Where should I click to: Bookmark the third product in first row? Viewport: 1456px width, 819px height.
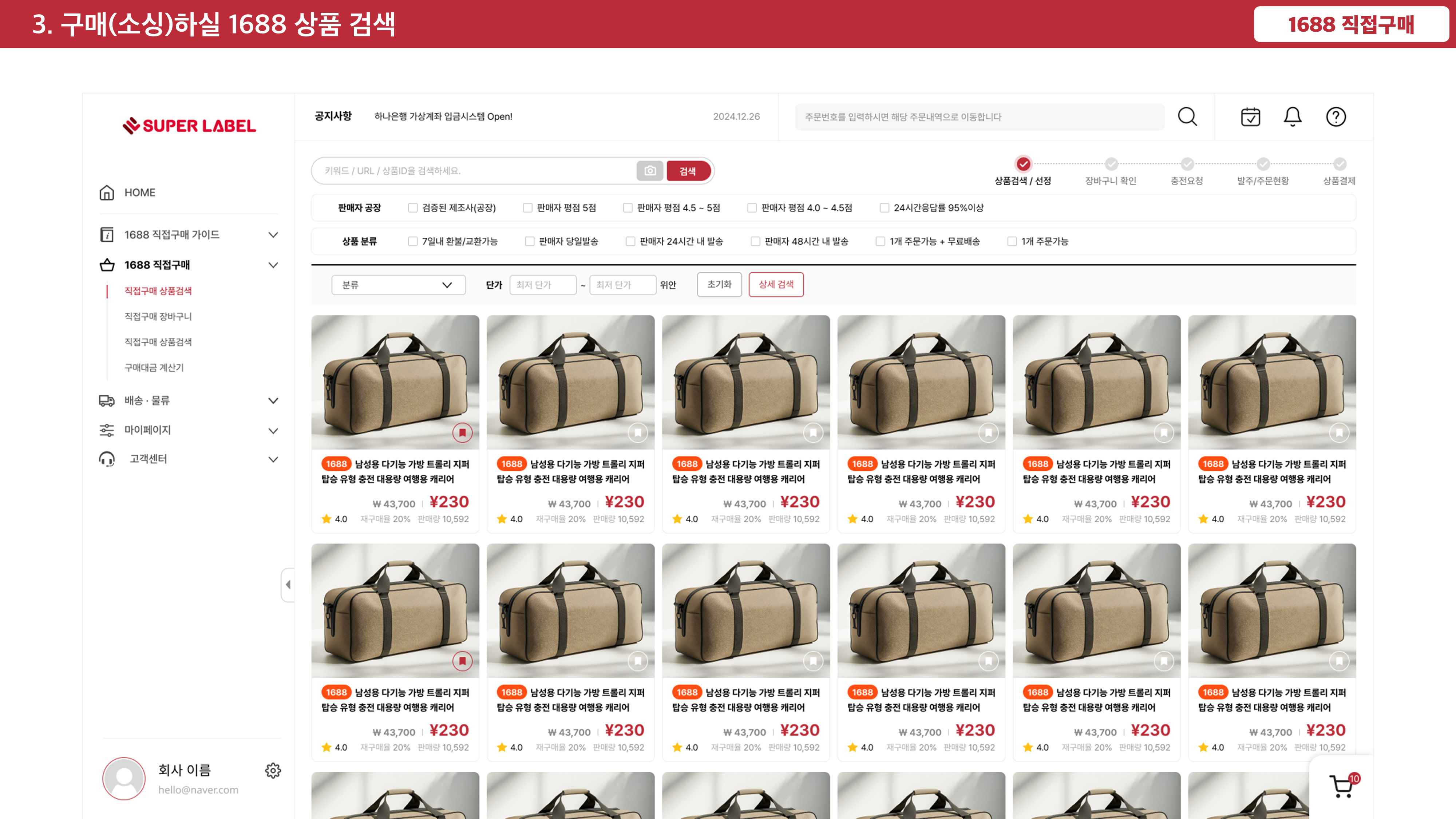813,433
